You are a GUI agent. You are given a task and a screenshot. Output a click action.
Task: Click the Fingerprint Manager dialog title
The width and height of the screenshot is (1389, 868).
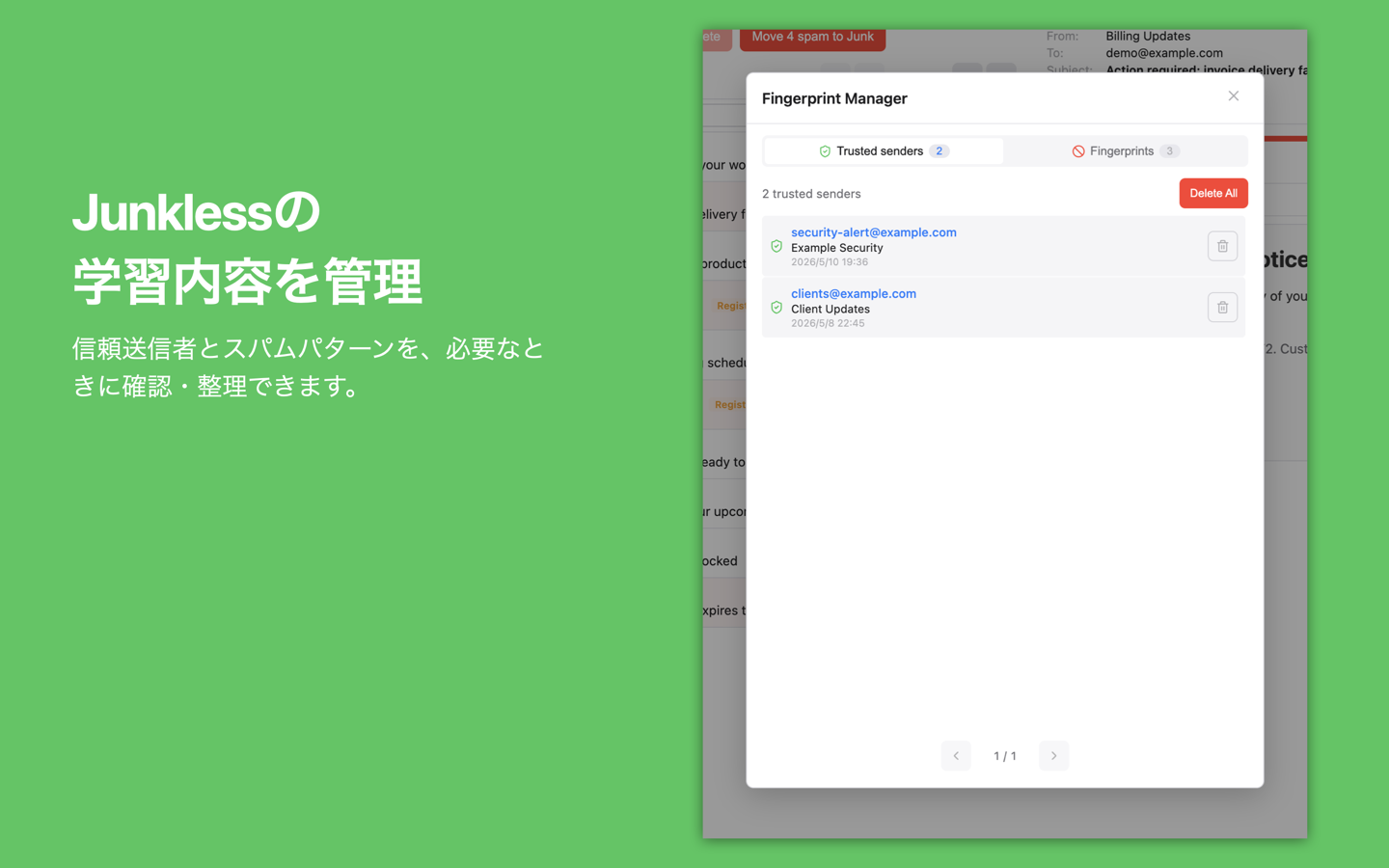pos(834,98)
